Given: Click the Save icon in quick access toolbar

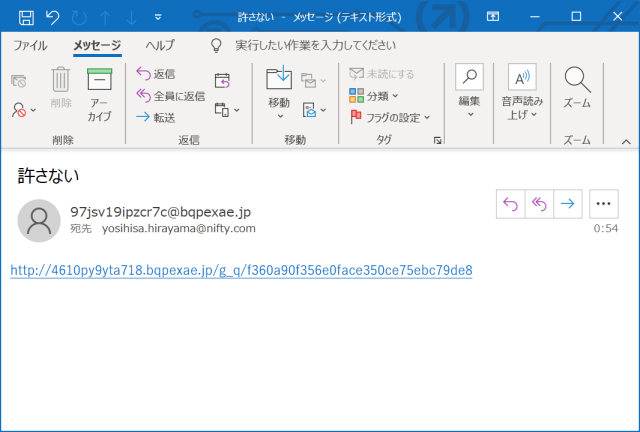Looking at the screenshot, I should click(x=26, y=17).
